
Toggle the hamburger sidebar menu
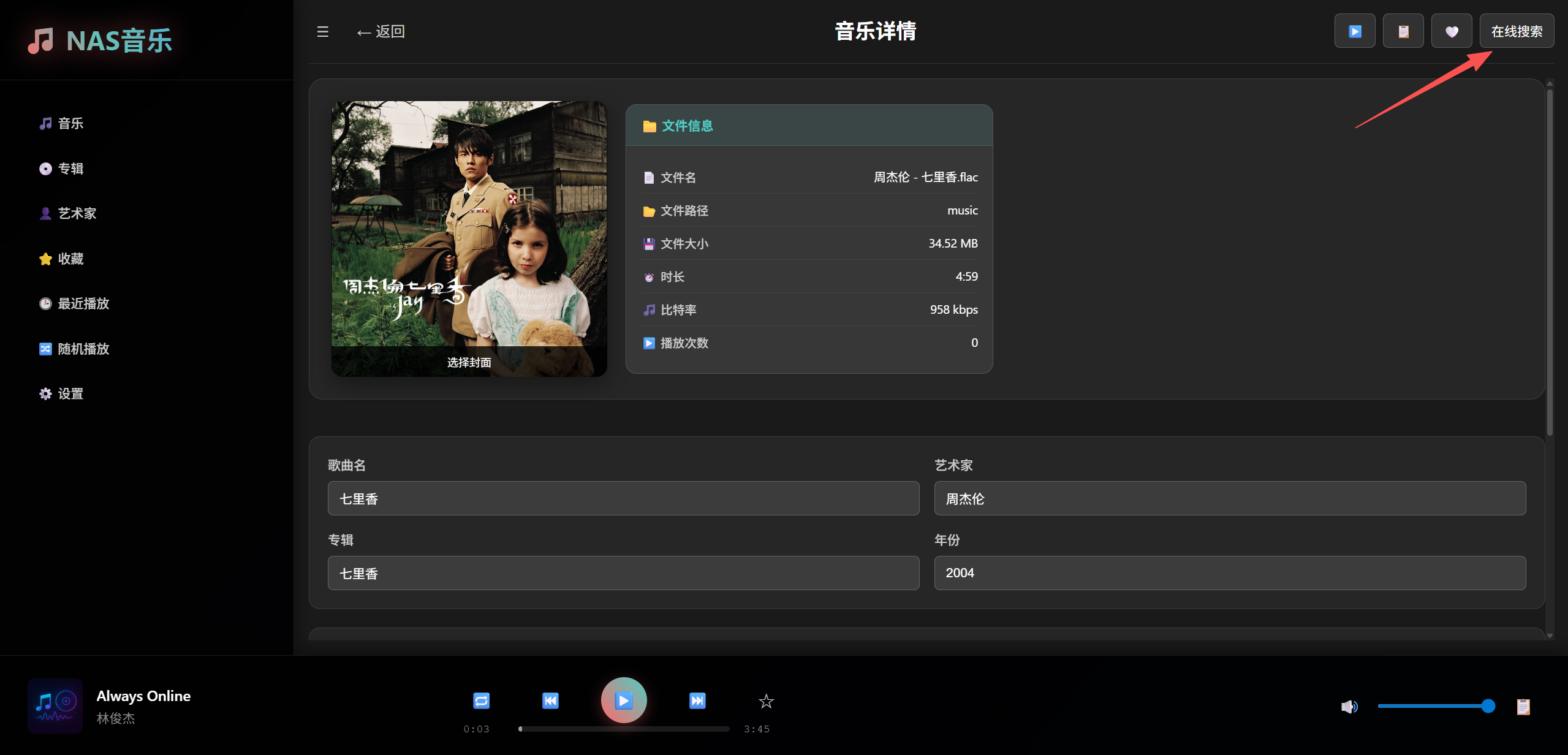point(323,31)
